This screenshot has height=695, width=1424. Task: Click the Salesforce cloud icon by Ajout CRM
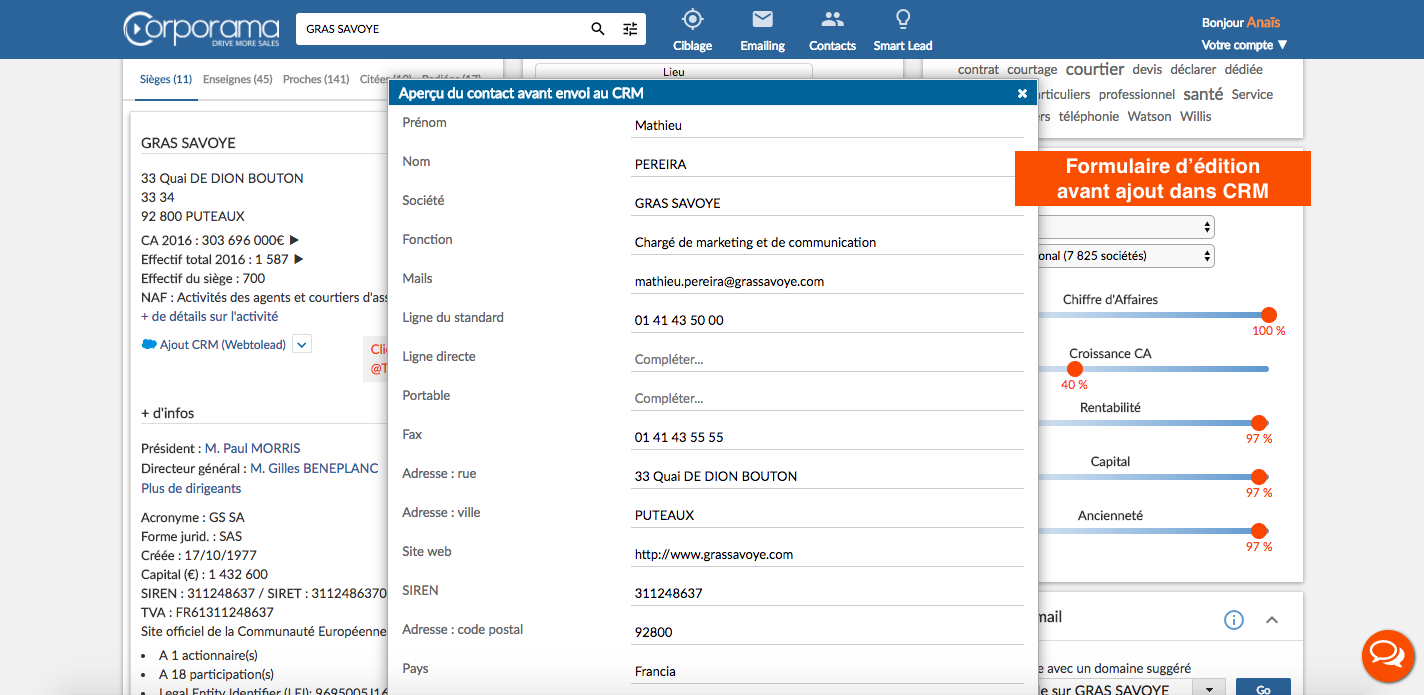click(149, 345)
